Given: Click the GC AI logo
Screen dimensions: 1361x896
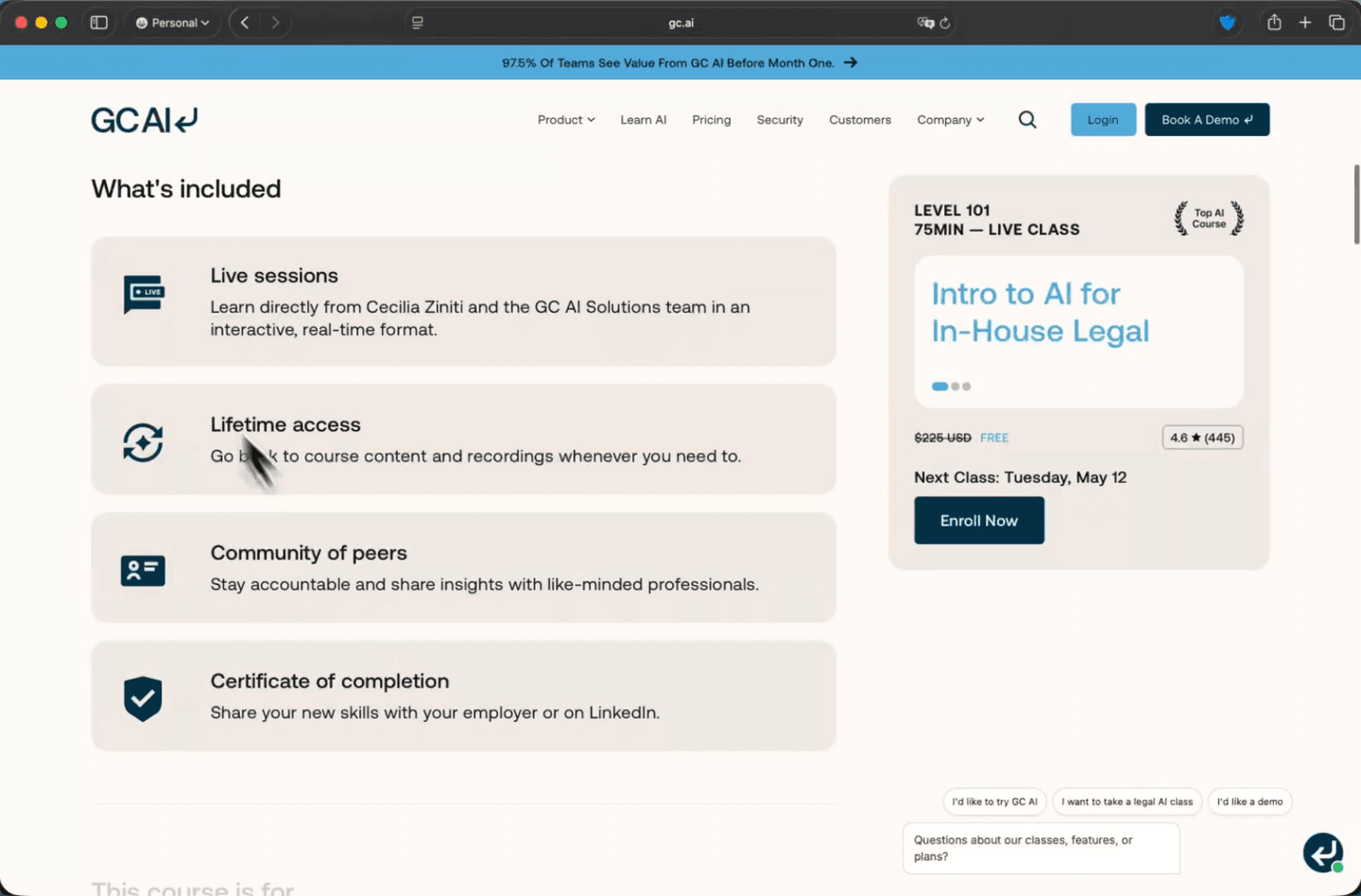Looking at the screenshot, I should (145, 120).
